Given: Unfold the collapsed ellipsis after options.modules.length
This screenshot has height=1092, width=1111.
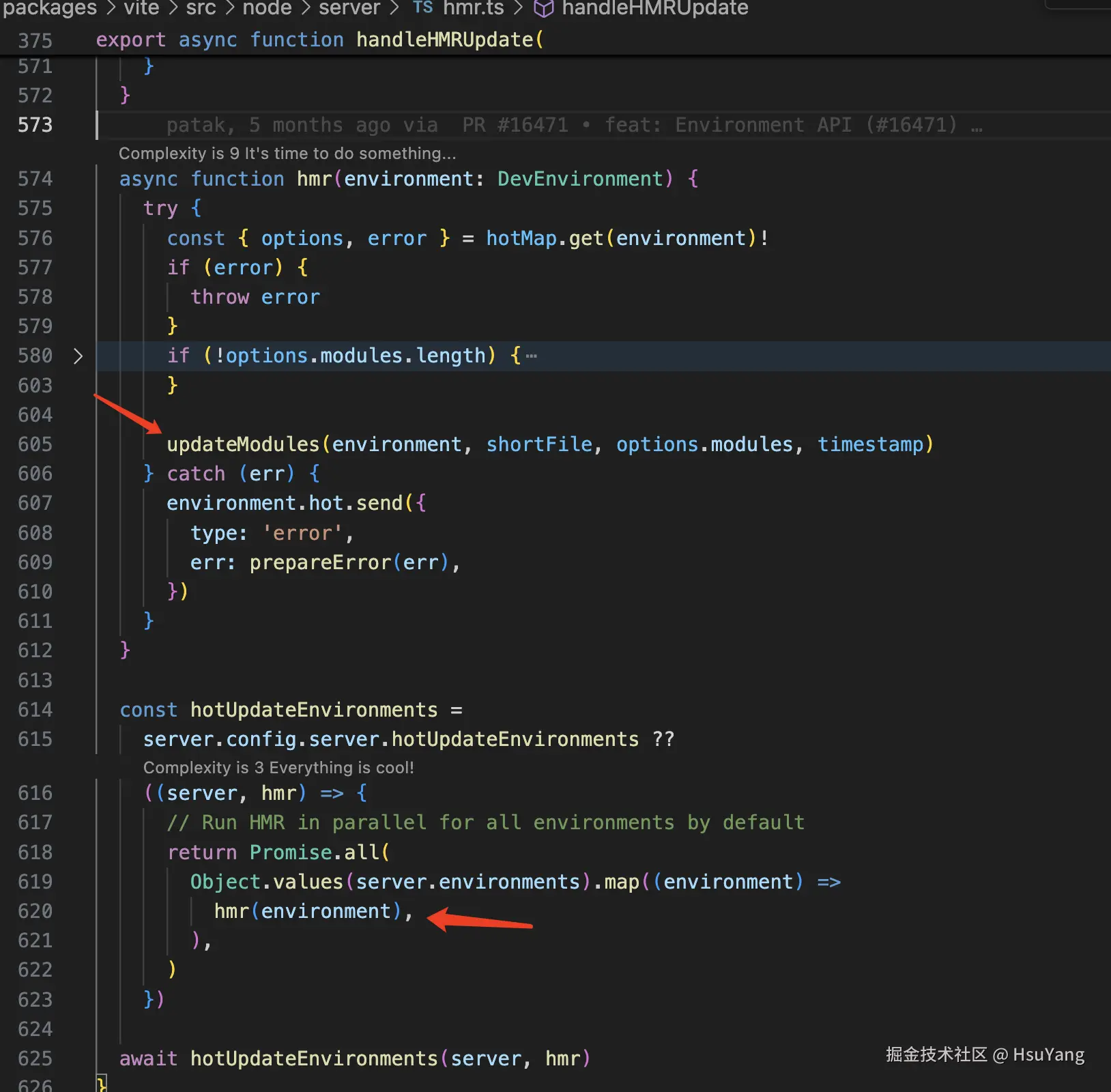Looking at the screenshot, I should point(531,356).
